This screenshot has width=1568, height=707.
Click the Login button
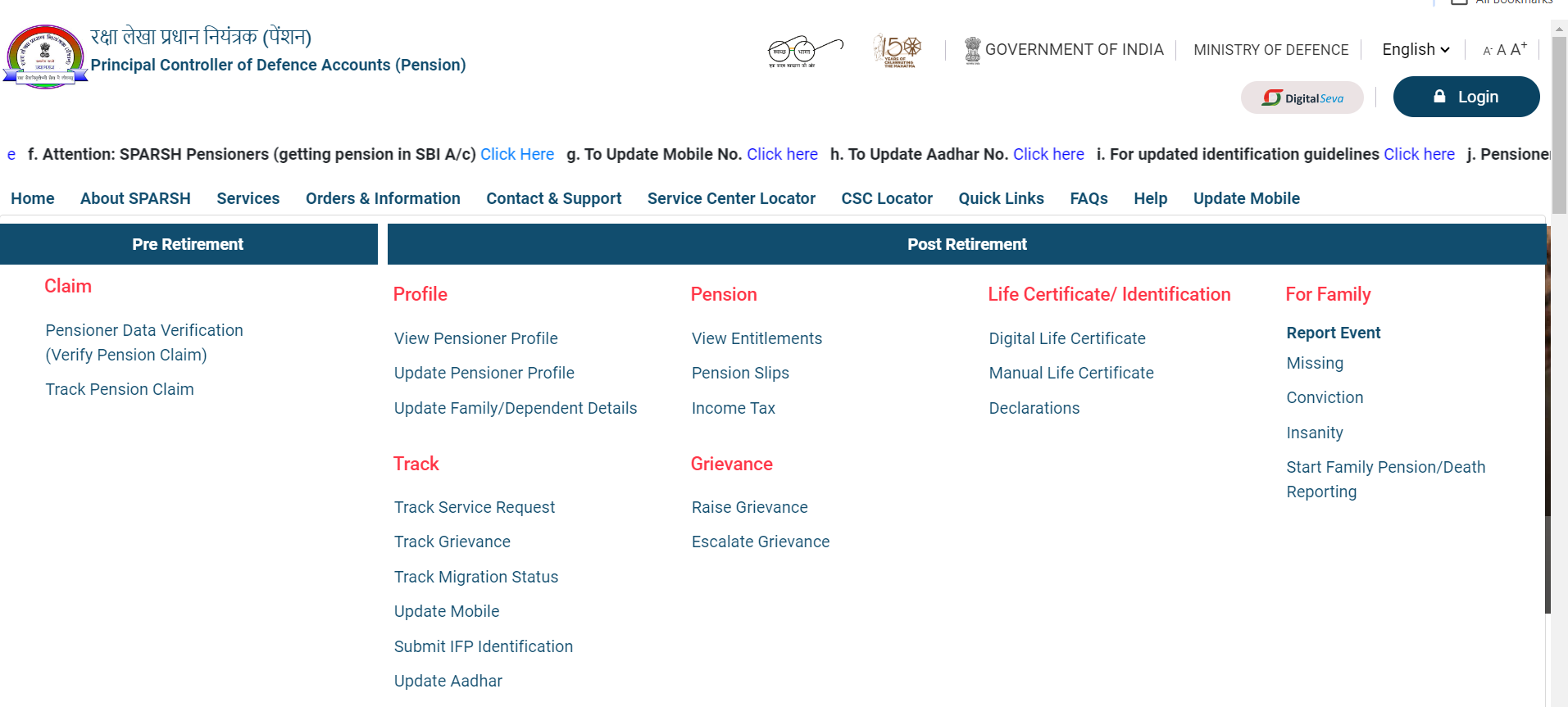tap(1466, 96)
